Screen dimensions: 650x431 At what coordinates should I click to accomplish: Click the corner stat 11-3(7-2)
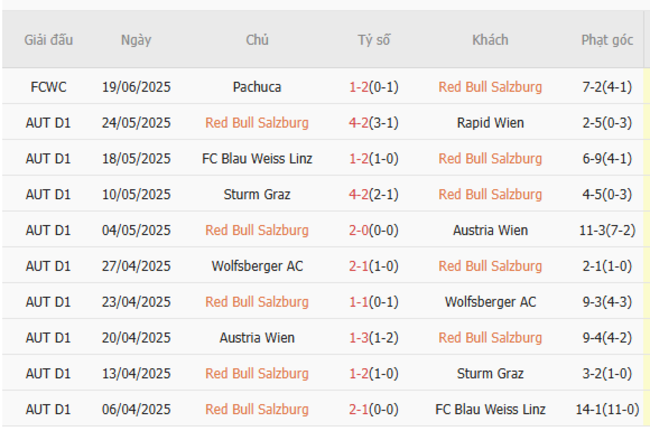(x=607, y=230)
